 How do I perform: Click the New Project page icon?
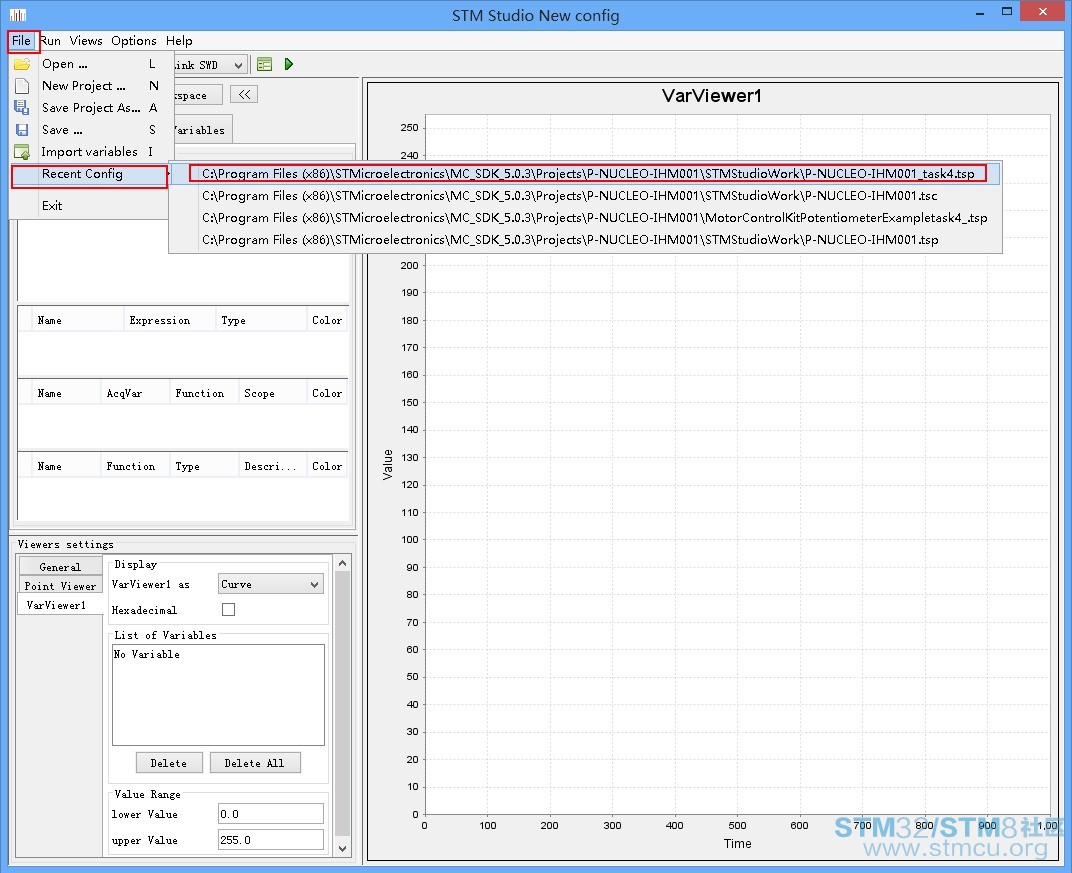[x=22, y=85]
